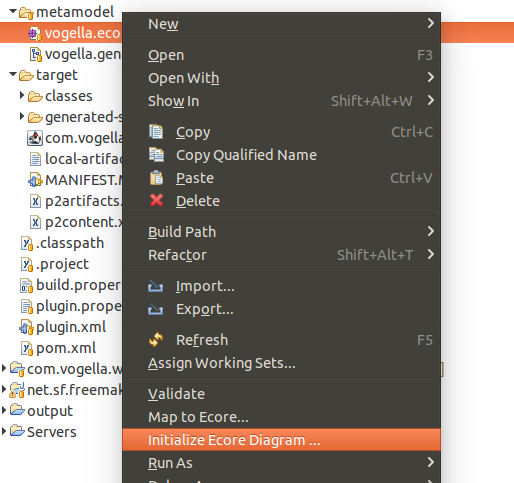This screenshot has height=483, width=514.
Task: Open the New submenu arrow
Action: [431, 23]
